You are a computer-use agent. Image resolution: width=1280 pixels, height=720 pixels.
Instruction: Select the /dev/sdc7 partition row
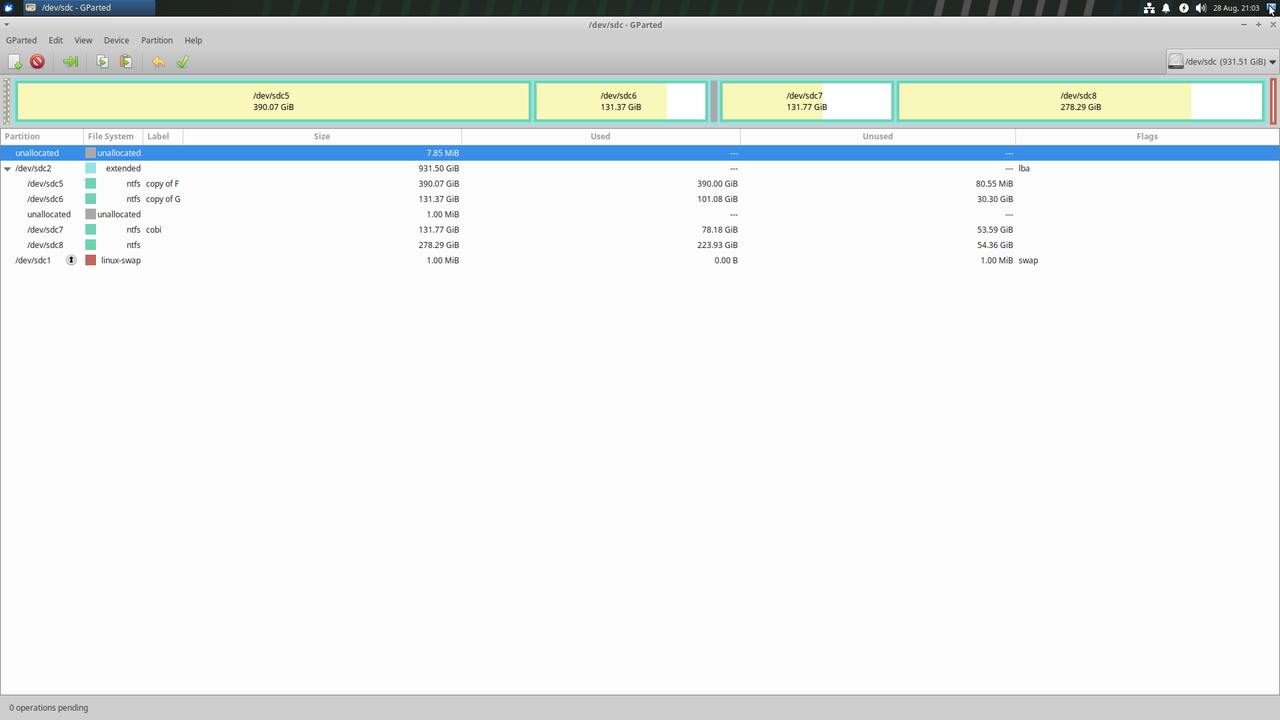[x=640, y=230]
